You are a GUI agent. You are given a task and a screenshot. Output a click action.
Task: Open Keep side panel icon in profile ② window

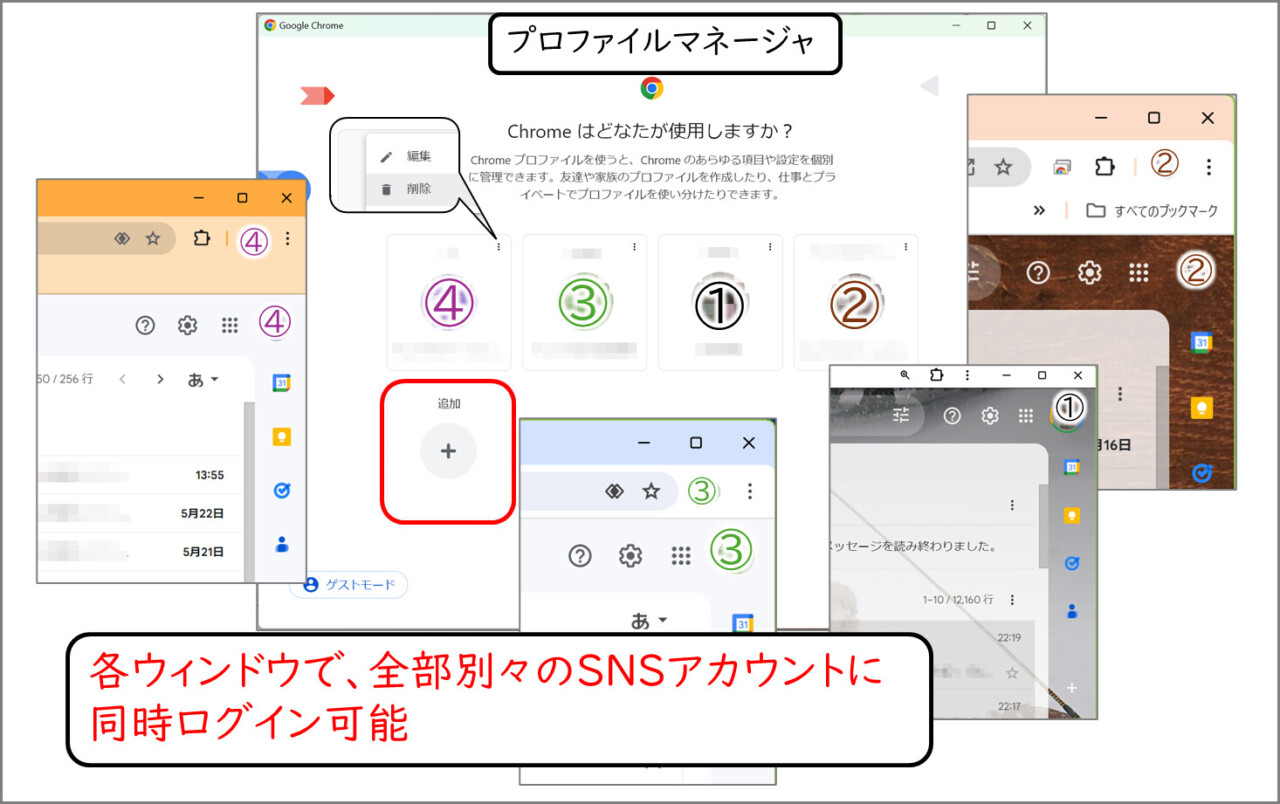(x=1201, y=407)
